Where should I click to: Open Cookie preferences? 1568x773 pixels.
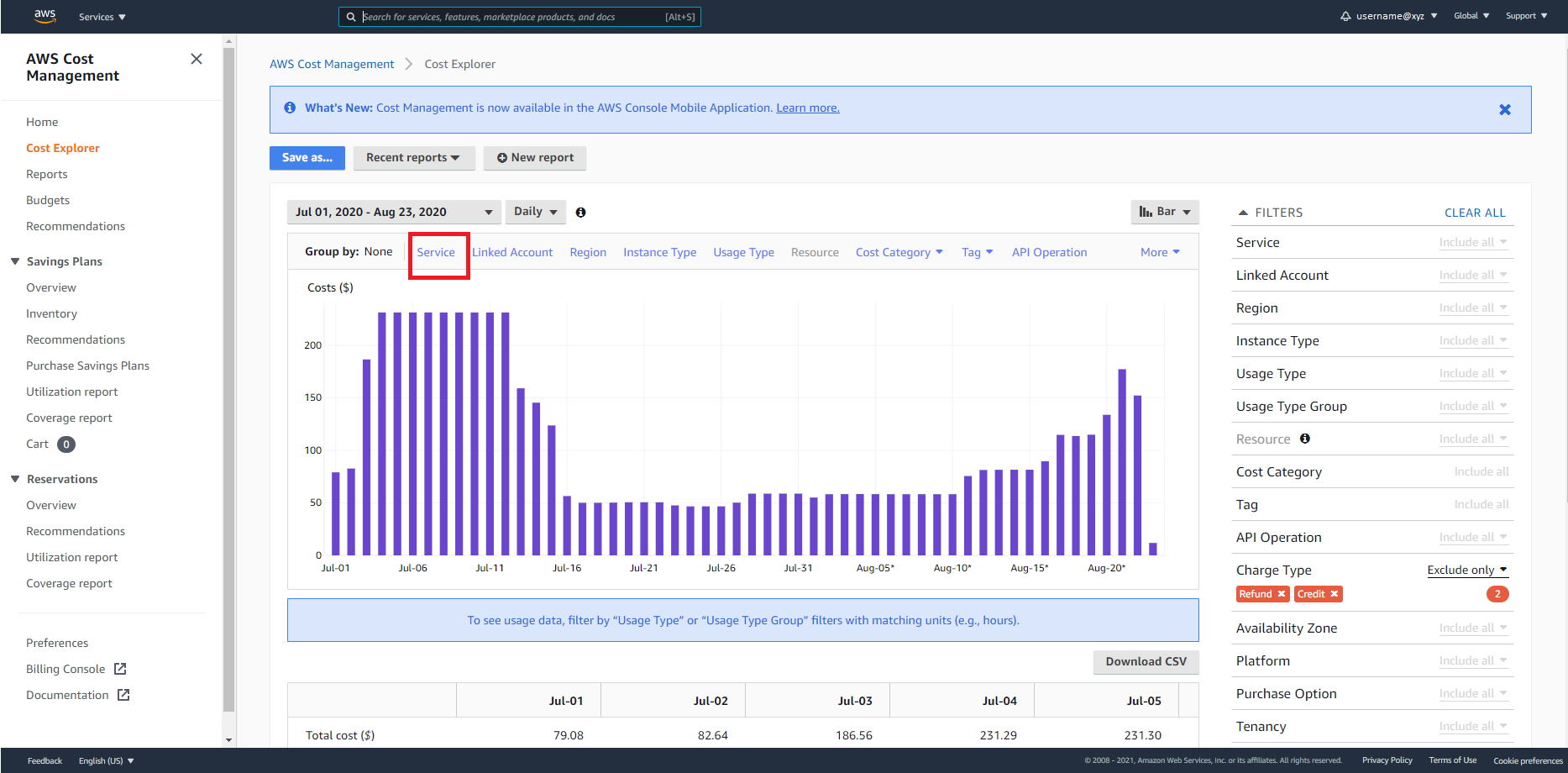click(1528, 760)
